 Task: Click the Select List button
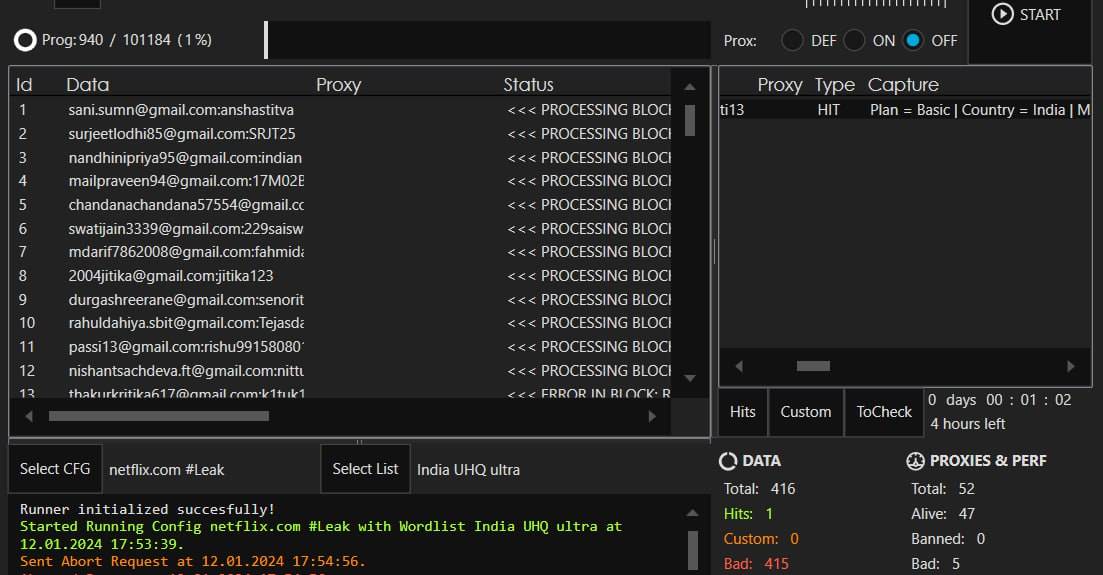[365, 469]
